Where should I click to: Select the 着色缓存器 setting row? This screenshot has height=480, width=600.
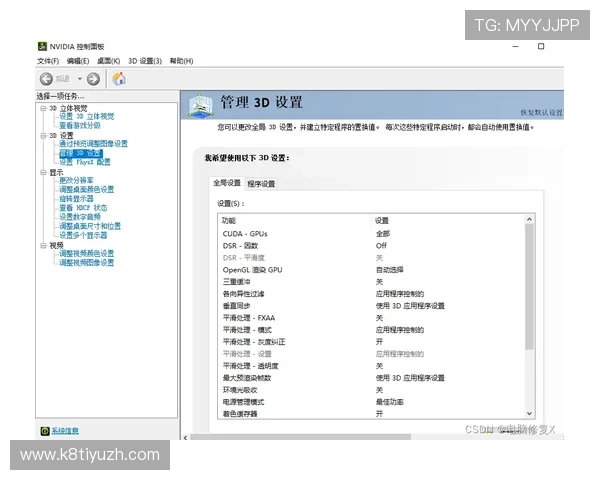371,414
